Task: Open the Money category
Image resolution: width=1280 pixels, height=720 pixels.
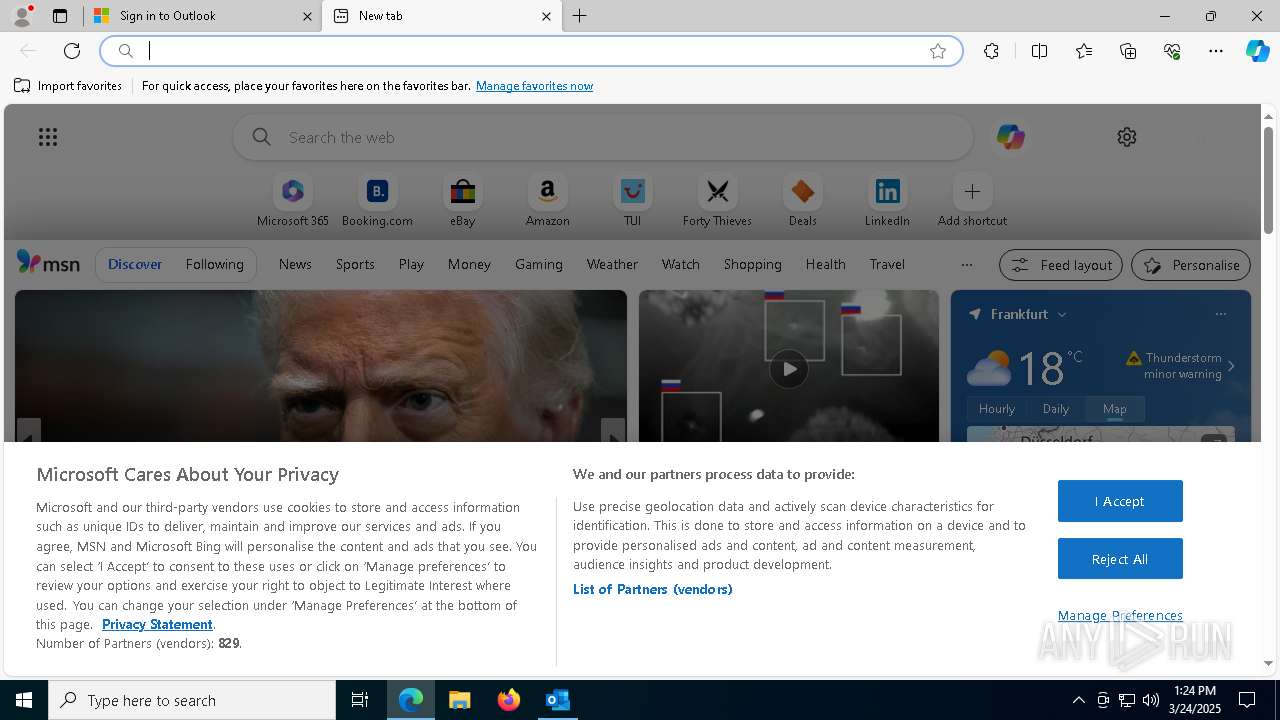Action: pos(469,264)
